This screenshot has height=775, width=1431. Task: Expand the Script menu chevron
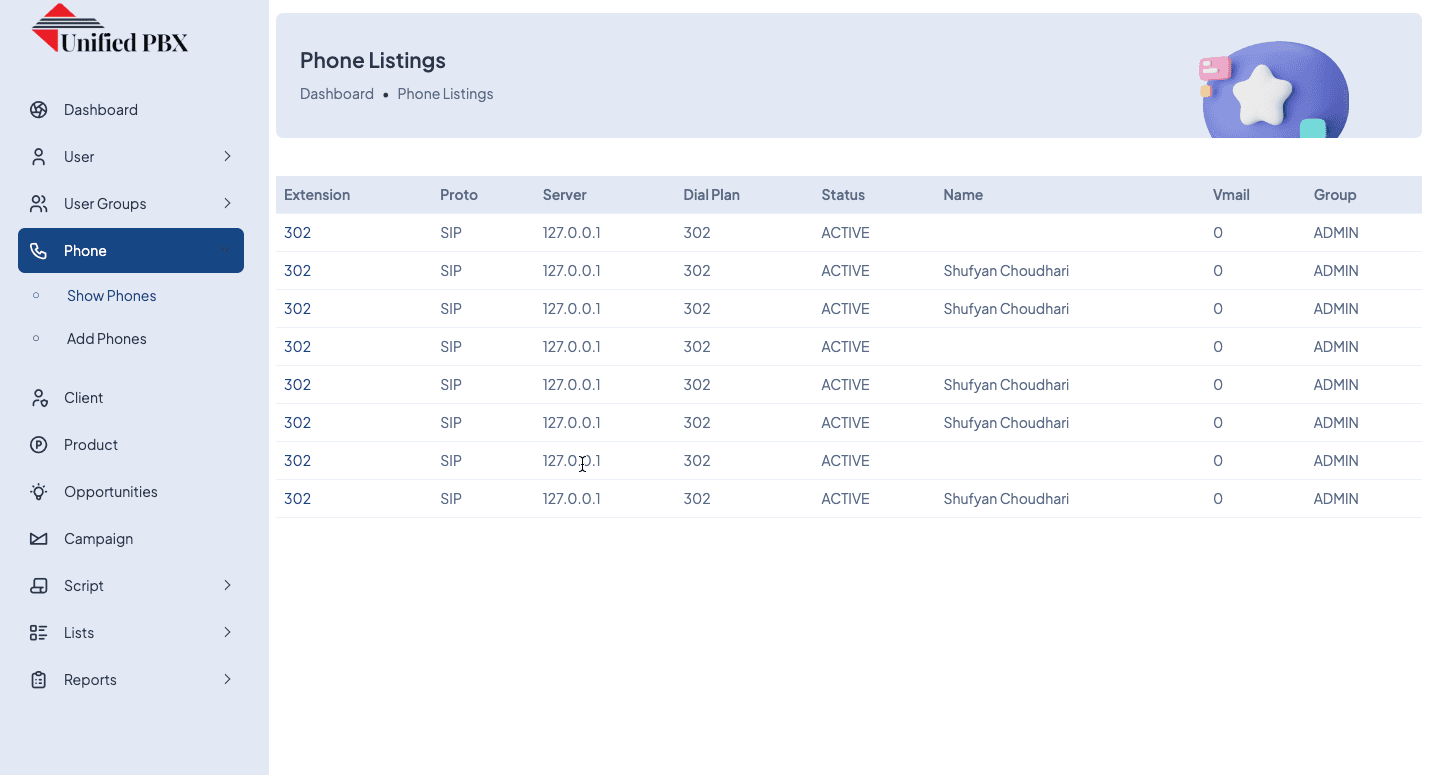pos(227,586)
